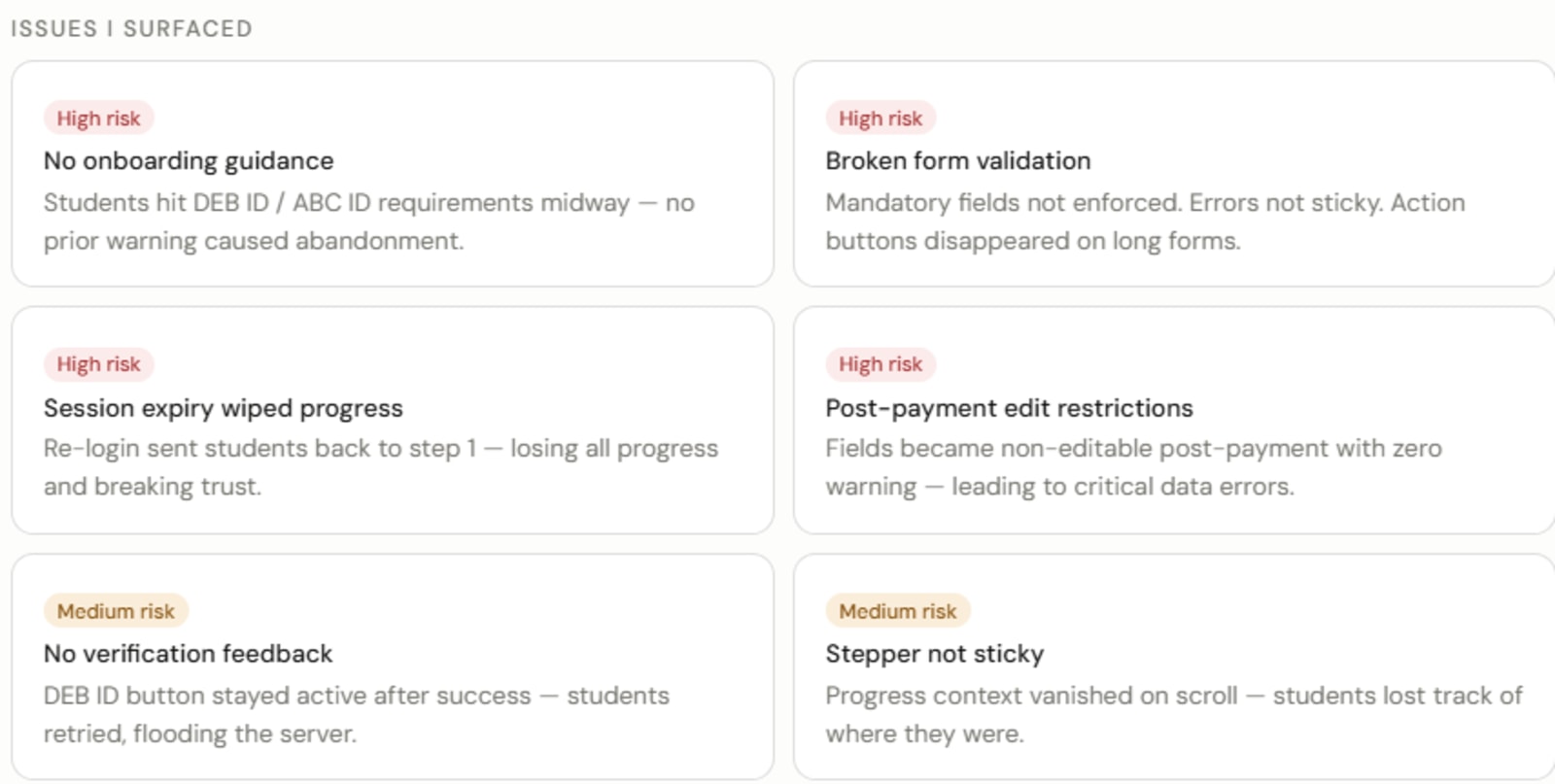
Task: Click the 'No verification feedback' title
Action: (189, 654)
